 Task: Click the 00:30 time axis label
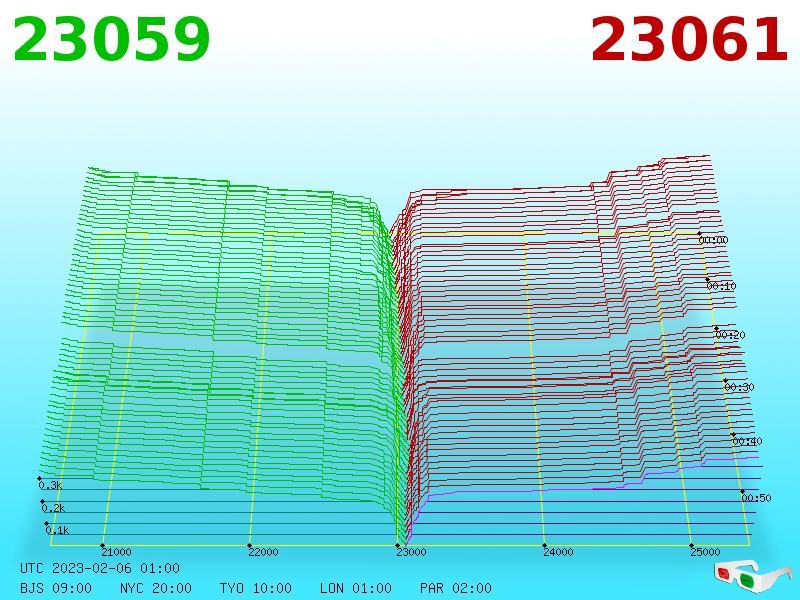point(739,387)
